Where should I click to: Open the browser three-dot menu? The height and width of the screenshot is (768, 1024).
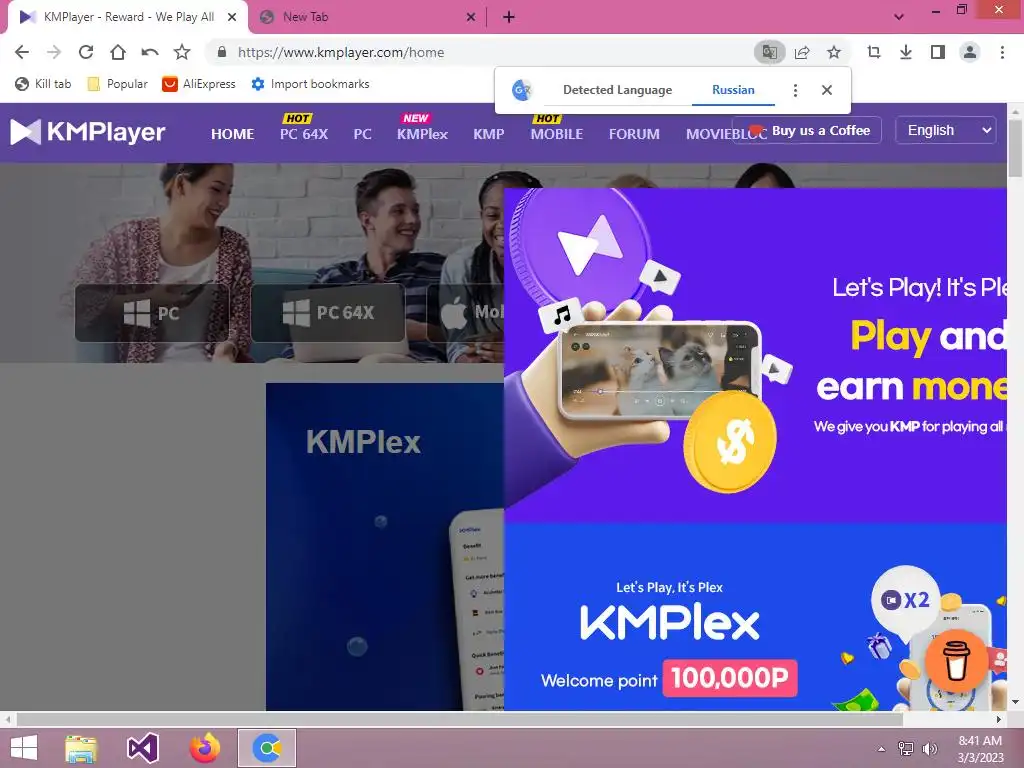[1002, 52]
